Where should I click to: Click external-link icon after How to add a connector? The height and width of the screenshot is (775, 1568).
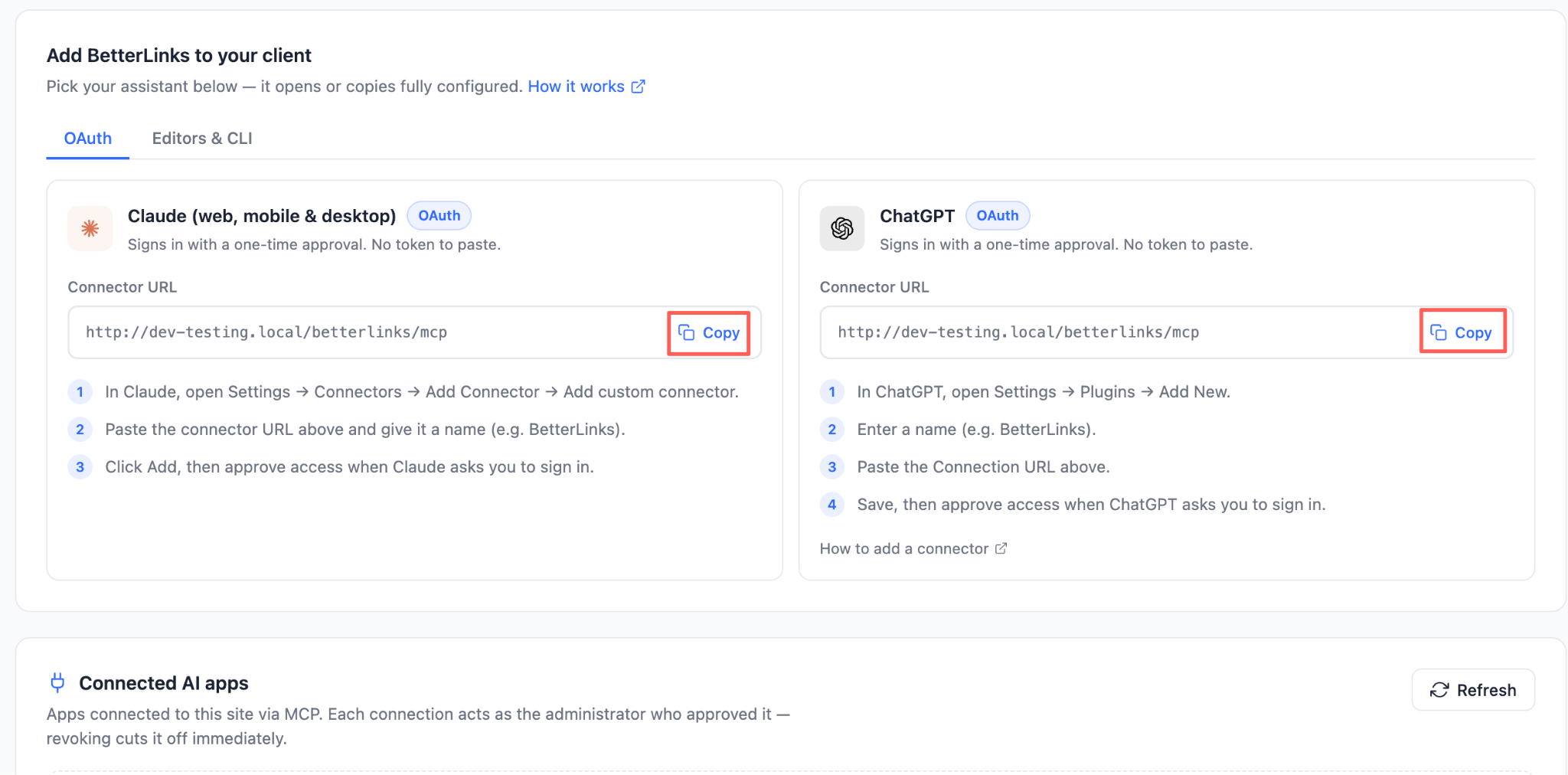[1001, 548]
